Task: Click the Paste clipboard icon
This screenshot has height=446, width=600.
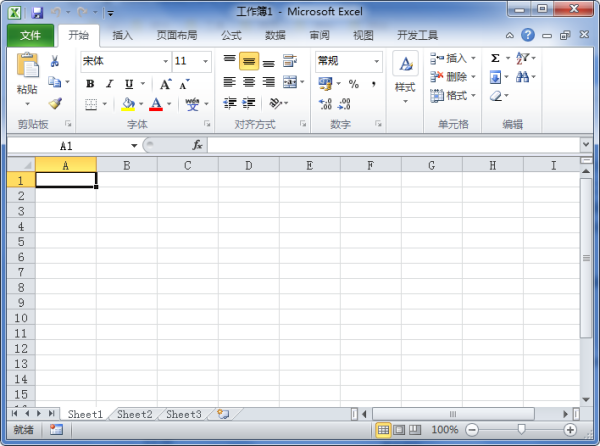Action: (27, 65)
